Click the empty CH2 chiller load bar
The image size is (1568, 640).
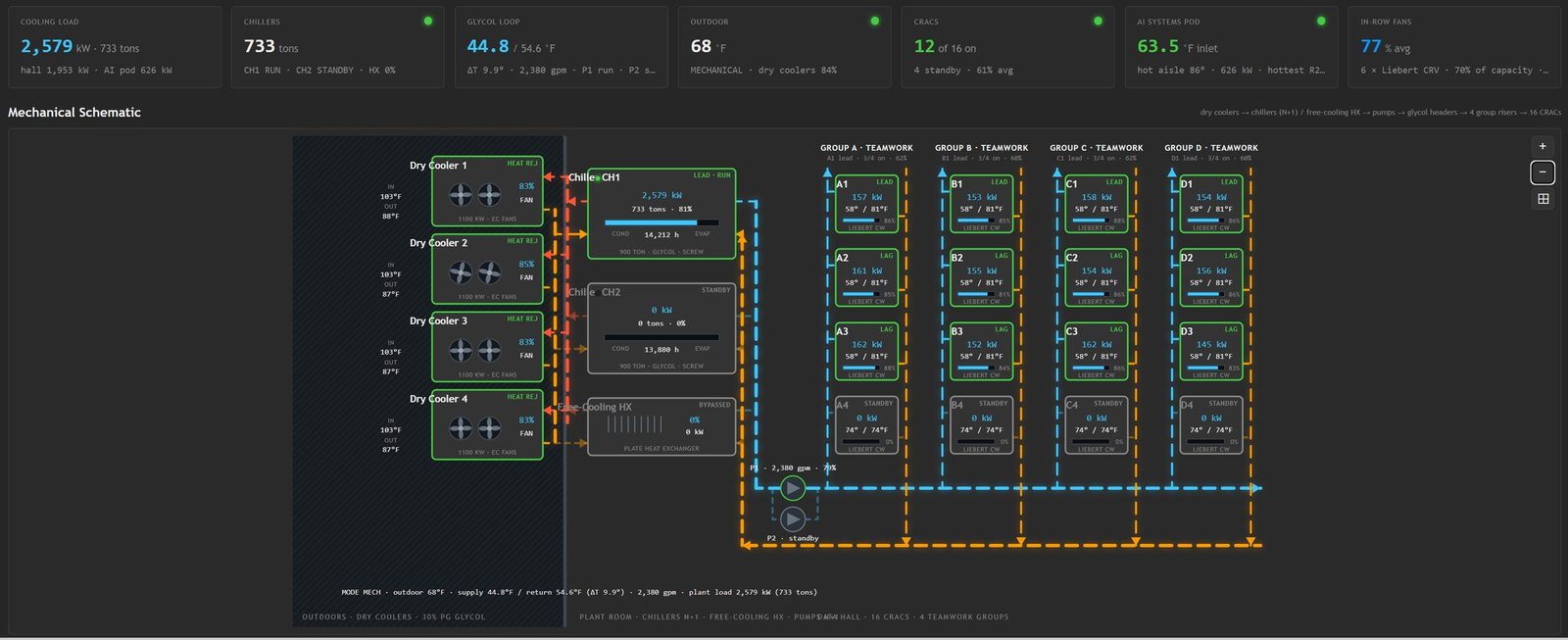click(661, 337)
